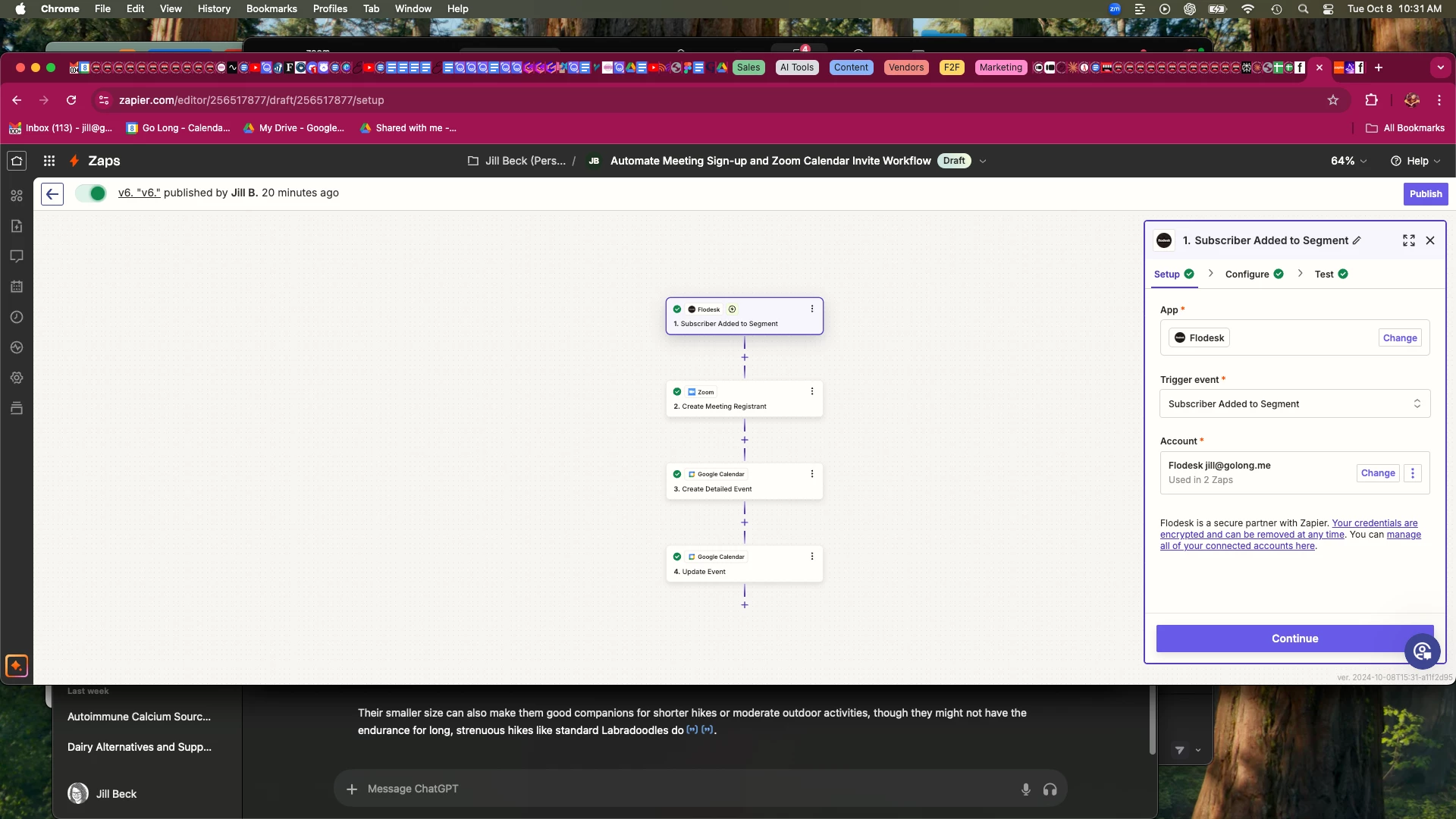Click the pencil icon to rename step
The height and width of the screenshot is (819, 1456).
tap(1357, 240)
